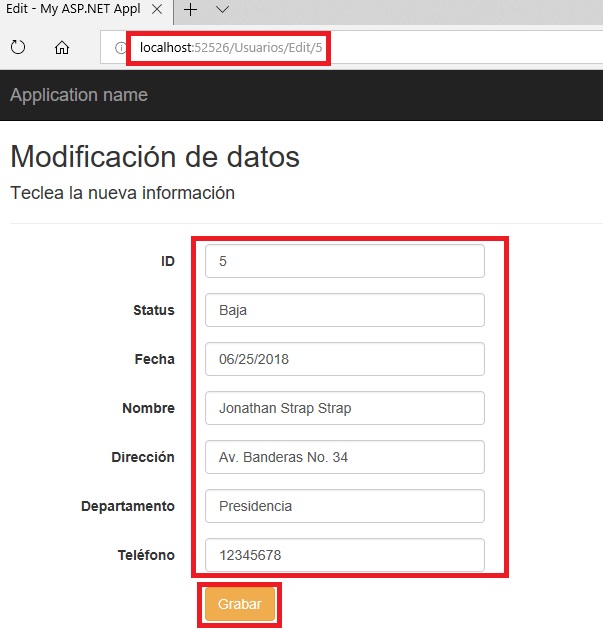Refresh the page with the reload icon
The height and width of the screenshot is (630, 603).
pyautogui.click(x=18, y=47)
